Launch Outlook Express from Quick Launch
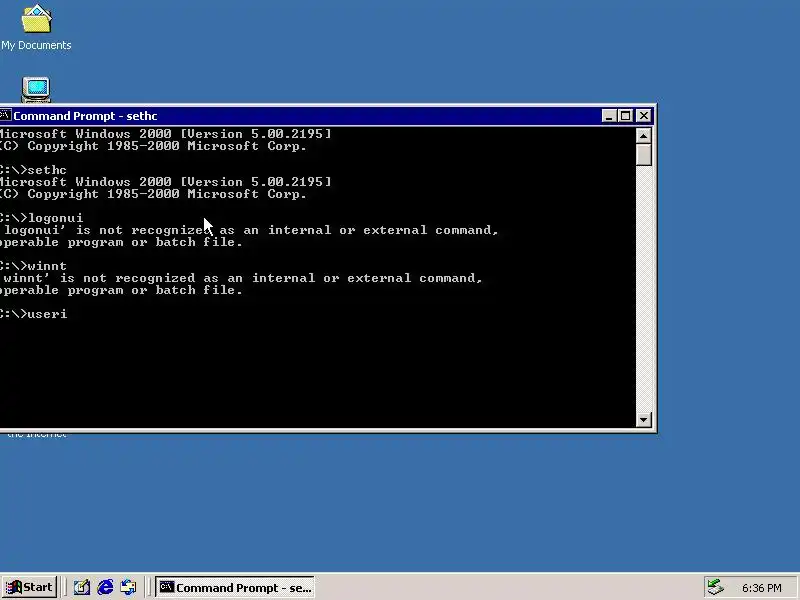800x600 pixels. click(x=129, y=587)
